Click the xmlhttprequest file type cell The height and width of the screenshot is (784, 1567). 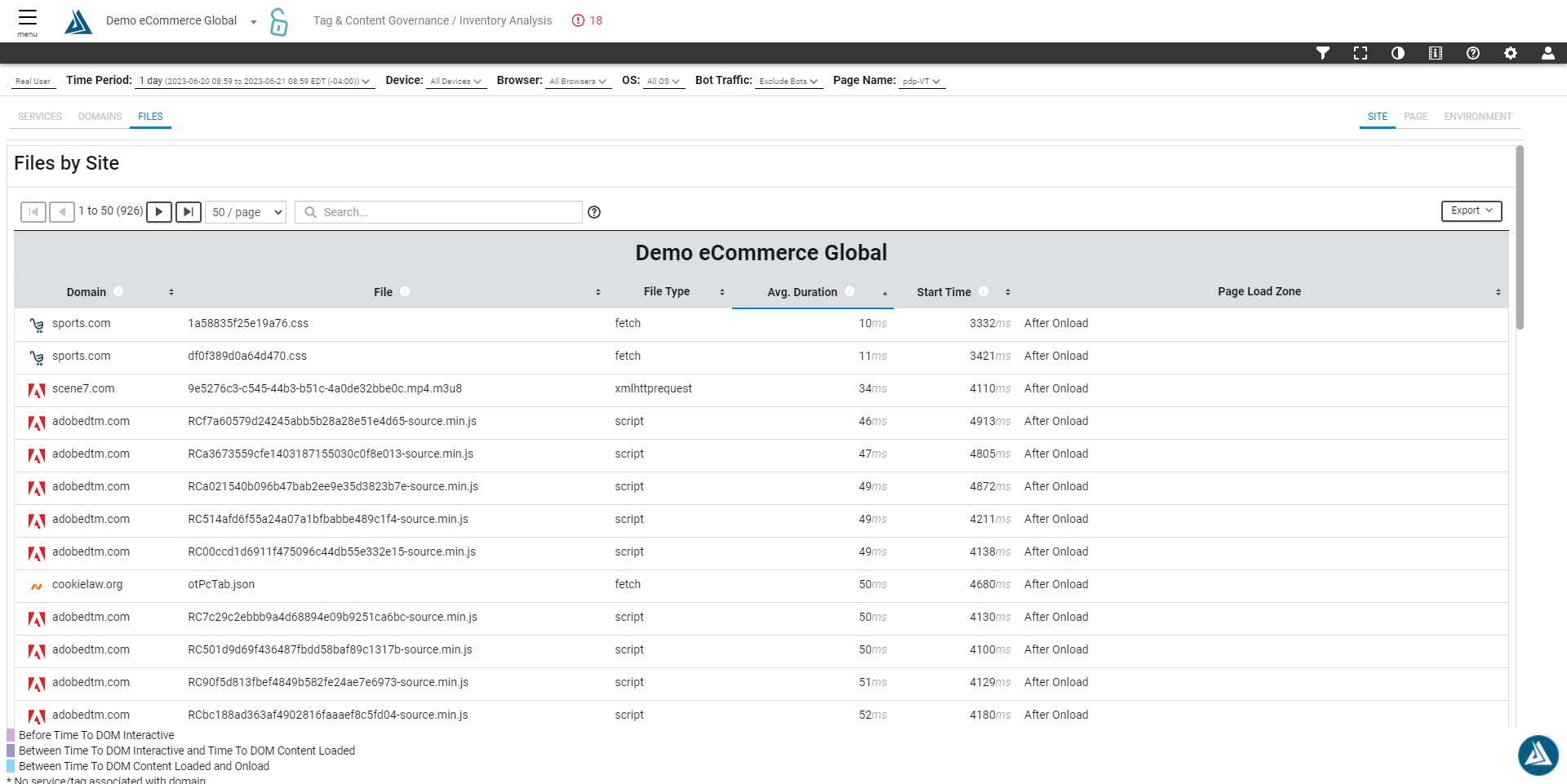coord(654,388)
